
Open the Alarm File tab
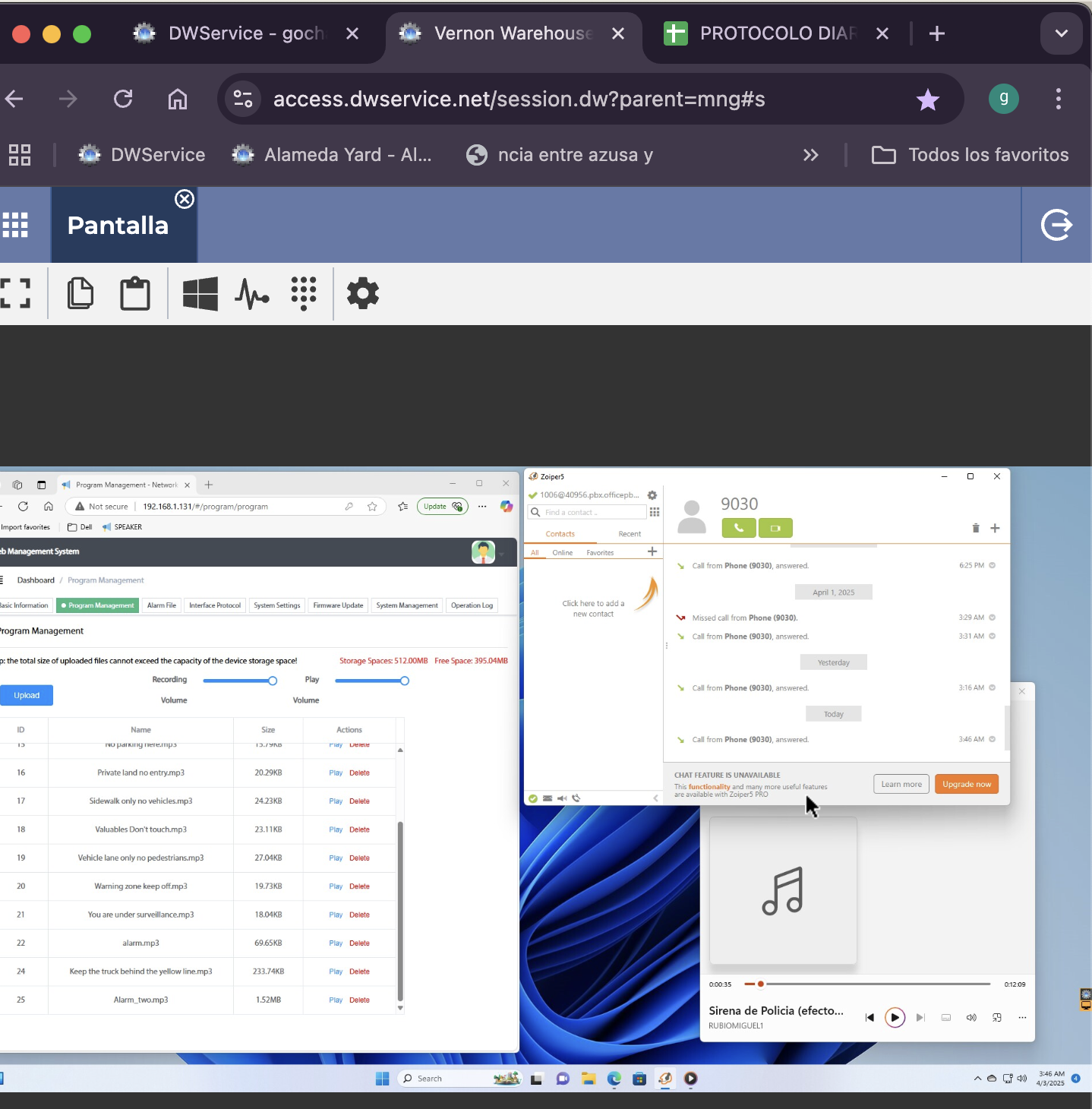[x=162, y=605]
